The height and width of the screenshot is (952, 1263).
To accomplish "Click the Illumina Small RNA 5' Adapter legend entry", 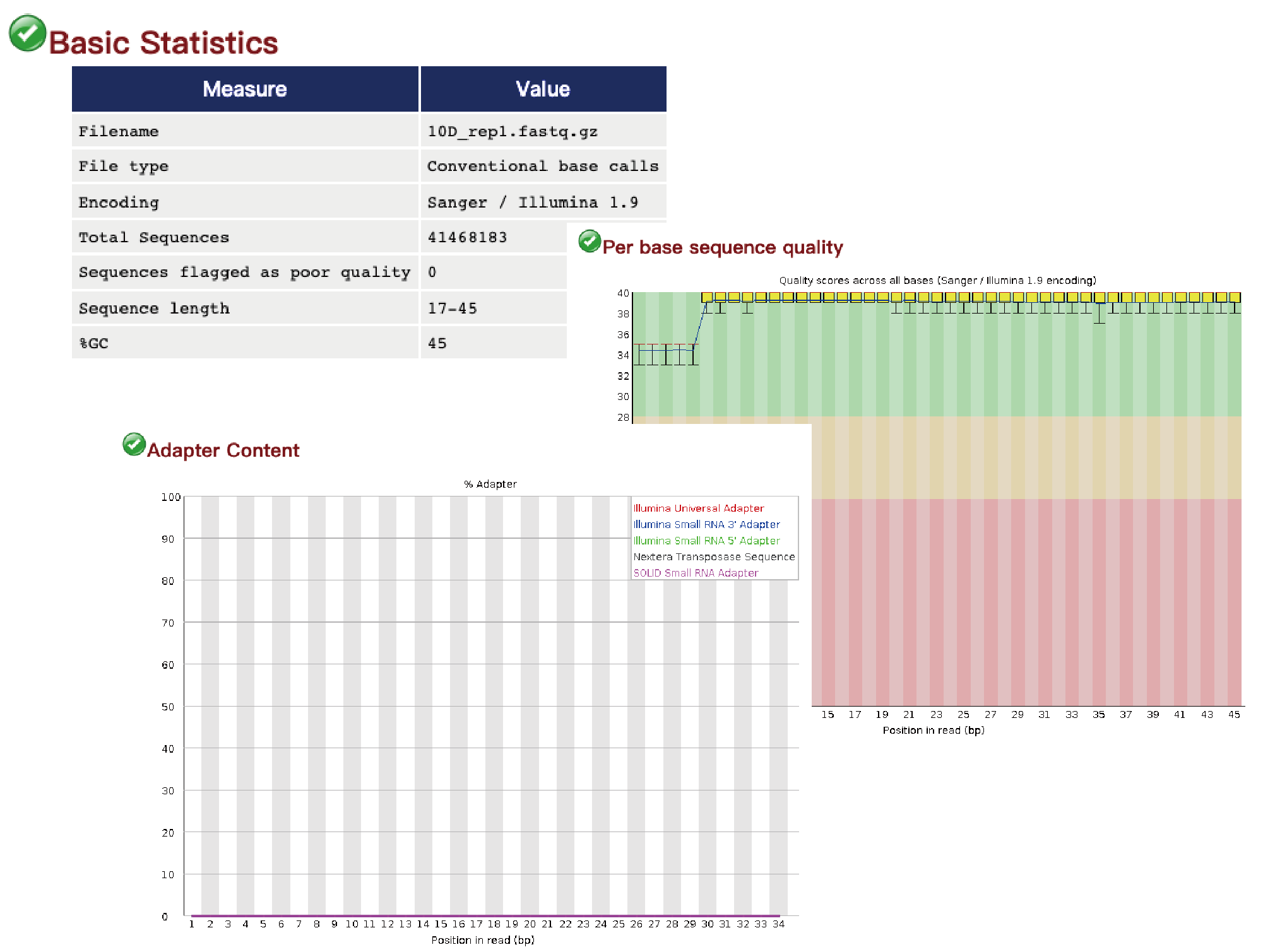I will (706, 541).
